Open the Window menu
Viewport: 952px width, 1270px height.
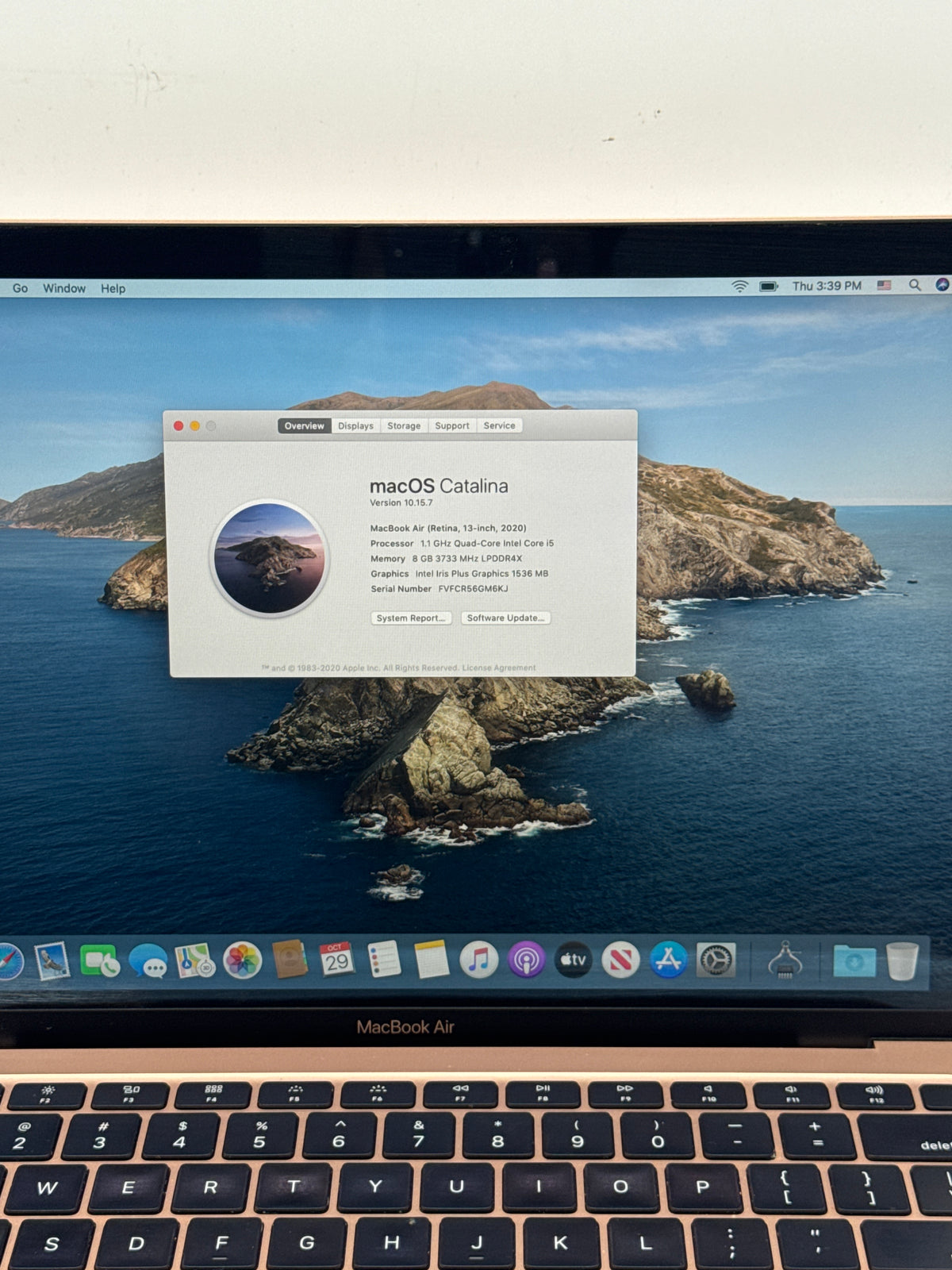click(64, 288)
